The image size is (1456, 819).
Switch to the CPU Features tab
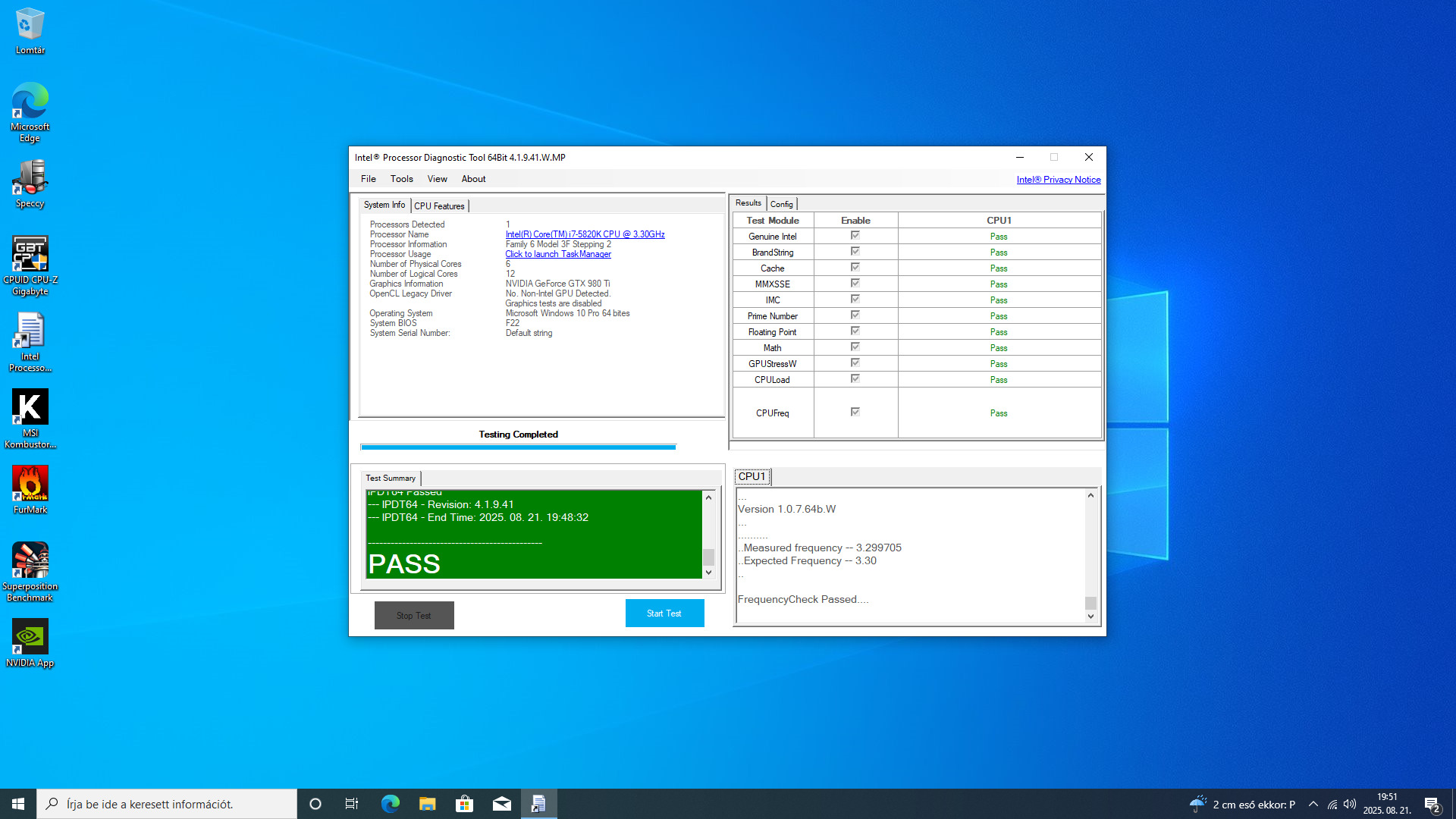coord(439,206)
